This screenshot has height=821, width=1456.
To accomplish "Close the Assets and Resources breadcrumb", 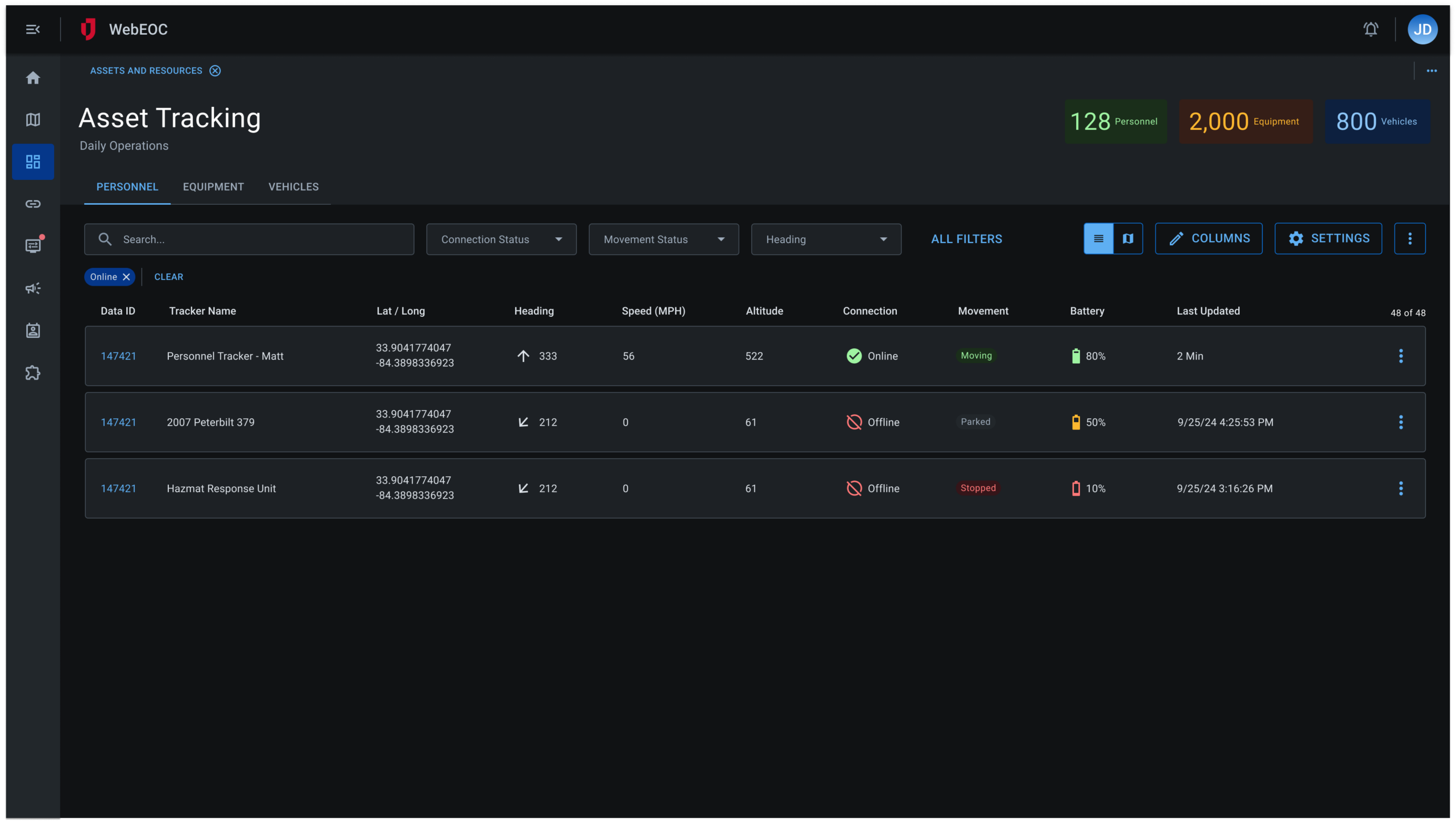I will click(x=215, y=71).
